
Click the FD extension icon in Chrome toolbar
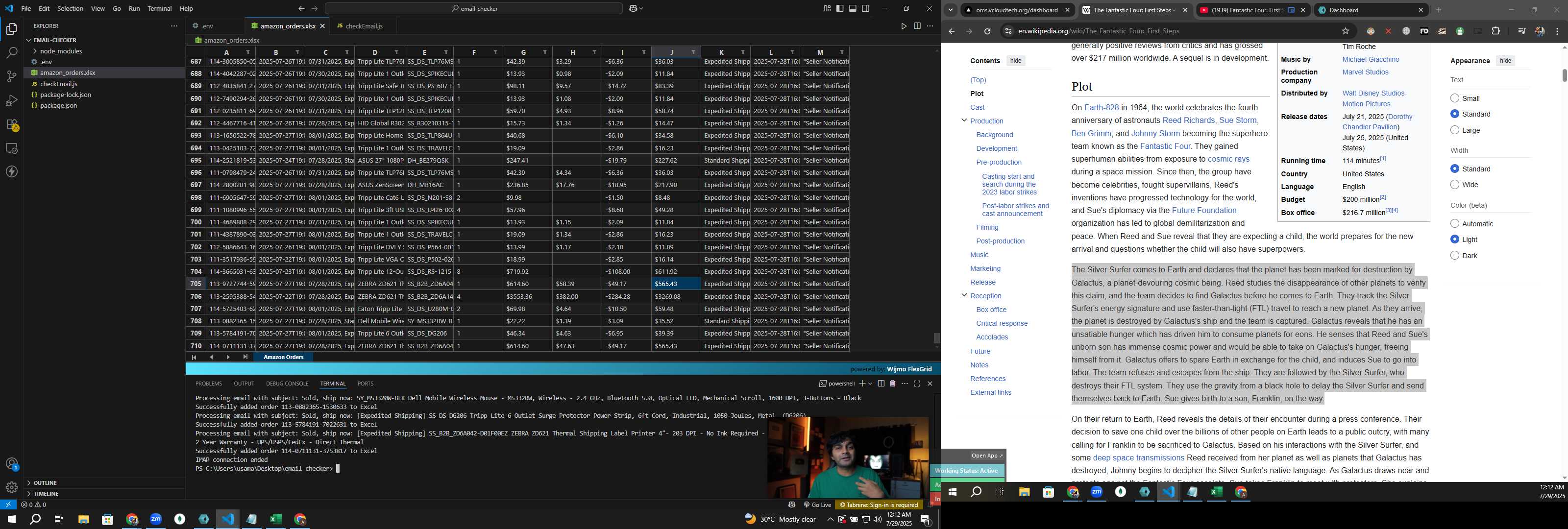(1424, 32)
